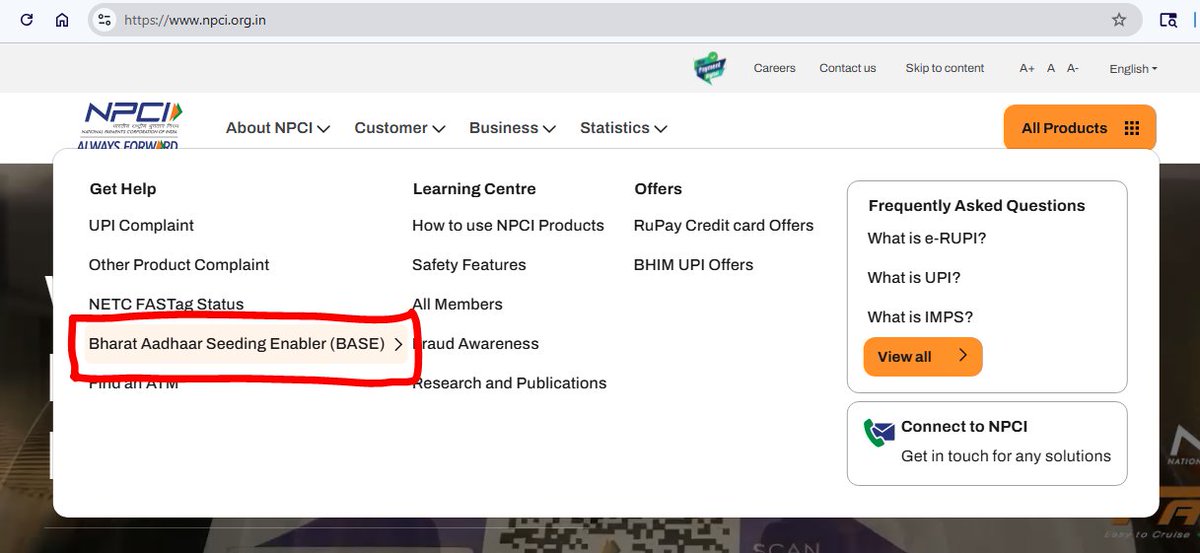1200x553 pixels.
Task: Open Research and Publications link
Action: (x=509, y=383)
